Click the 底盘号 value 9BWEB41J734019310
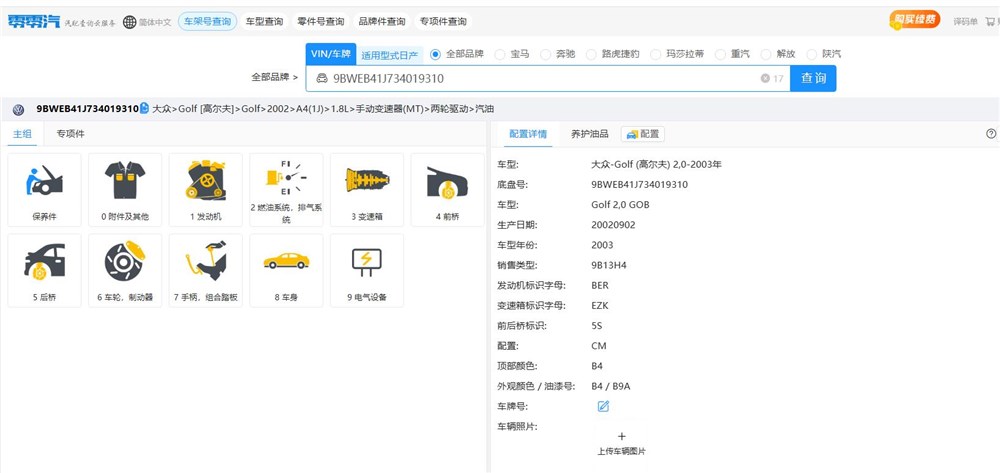The image size is (1000, 473). point(640,185)
